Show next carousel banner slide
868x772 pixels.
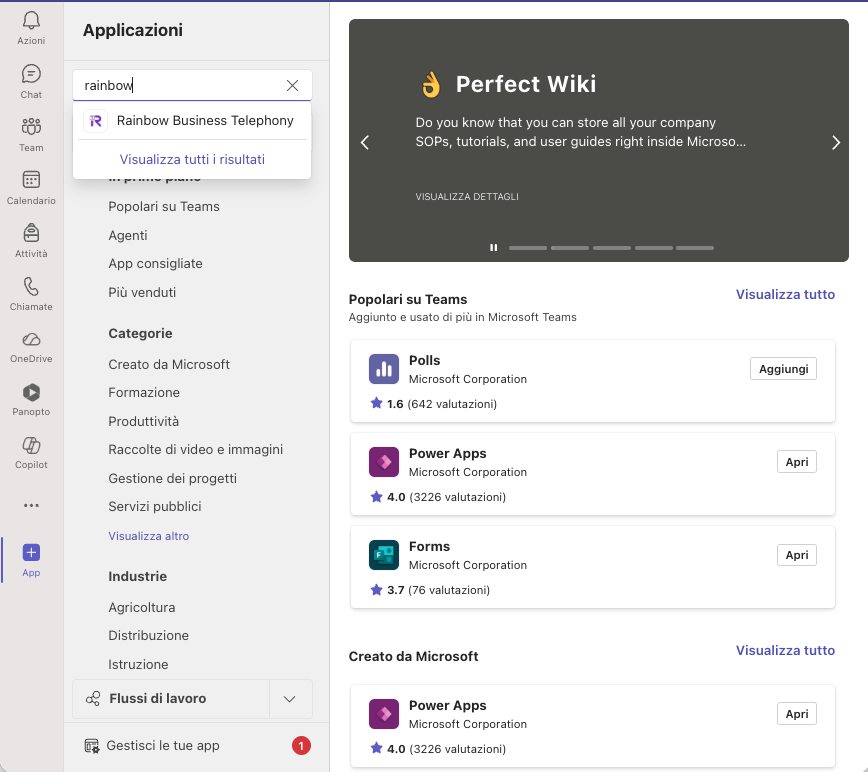tap(836, 143)
